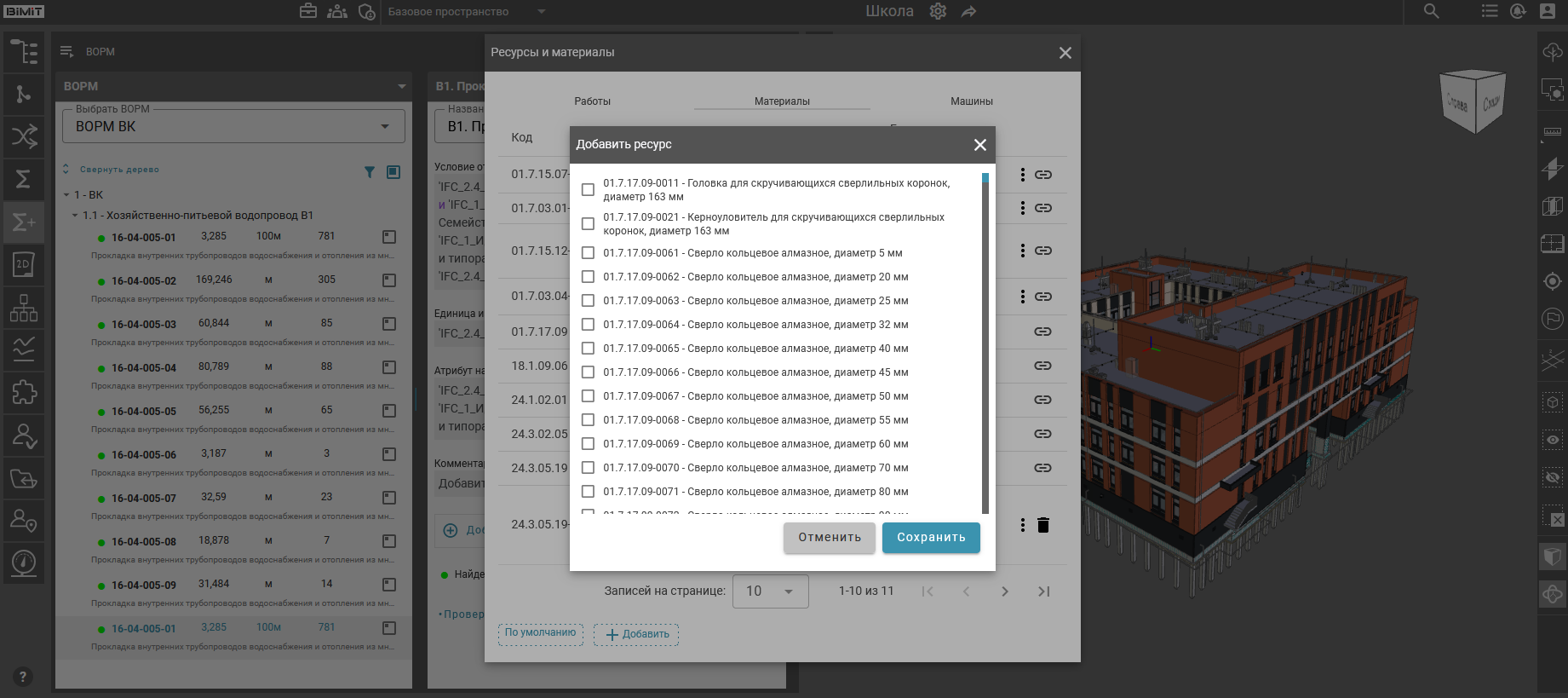The height and width of the screenshot is (698, 1568).
Task: Click the trash delete icon in the resource row
Action: (1042, 525)
